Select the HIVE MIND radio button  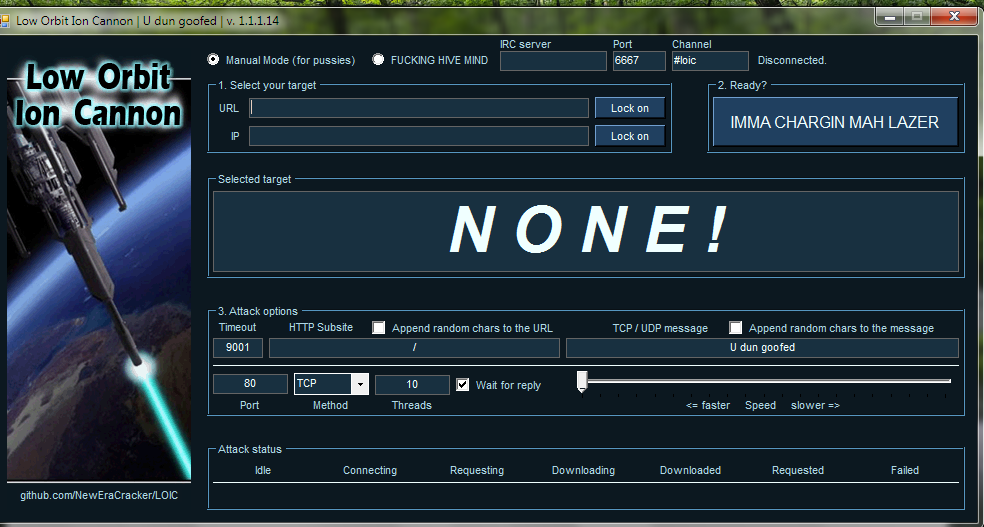[x=378, y=60]
